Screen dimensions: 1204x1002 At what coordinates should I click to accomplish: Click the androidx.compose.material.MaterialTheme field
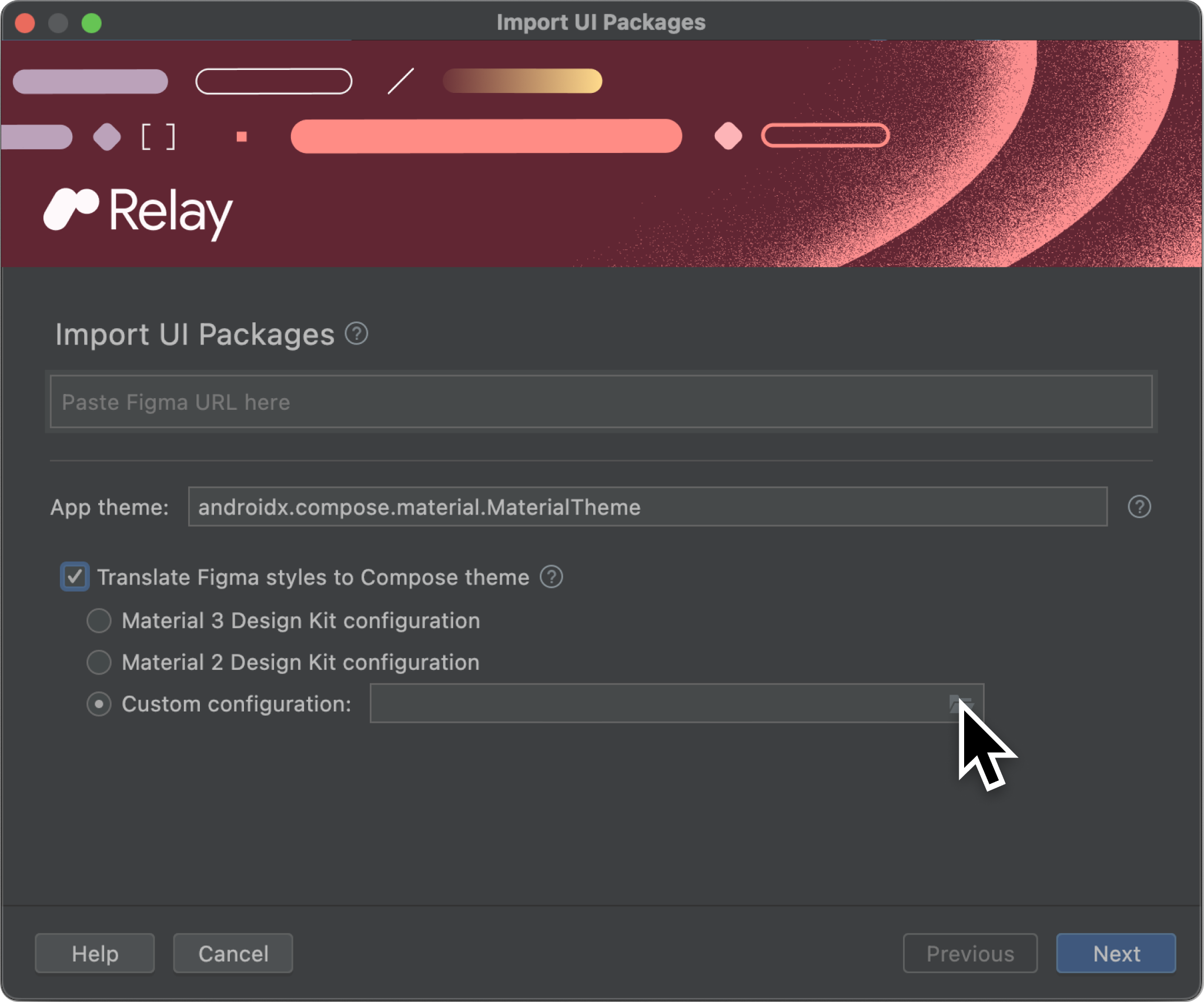pos(647,508)
